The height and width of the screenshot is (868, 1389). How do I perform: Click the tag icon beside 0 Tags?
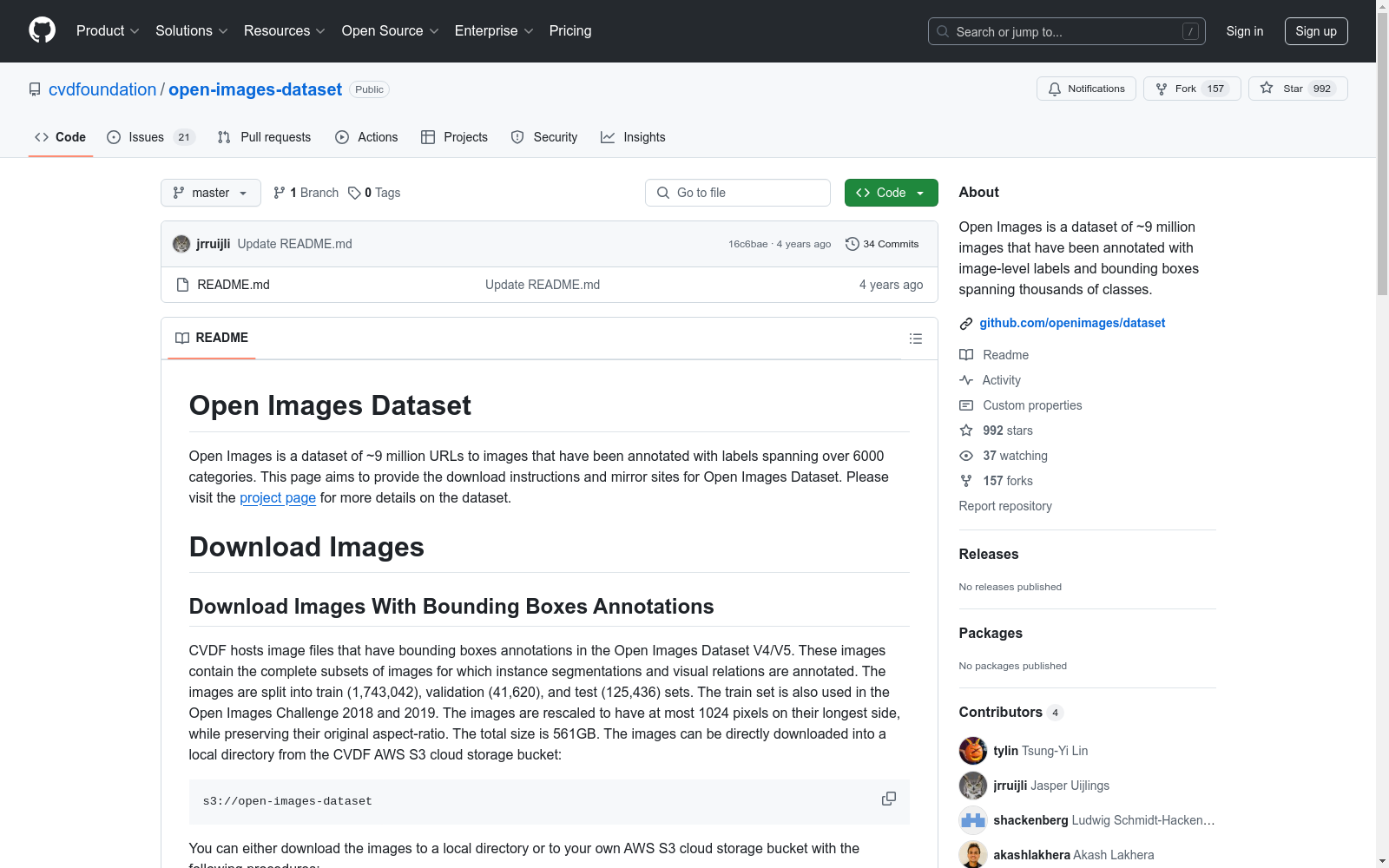(354, 193)
